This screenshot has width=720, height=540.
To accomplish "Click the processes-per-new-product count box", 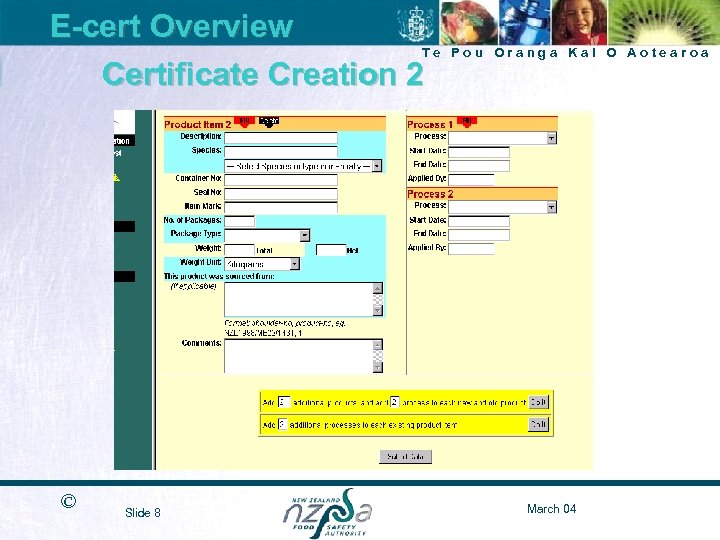I will coord(394,402).
